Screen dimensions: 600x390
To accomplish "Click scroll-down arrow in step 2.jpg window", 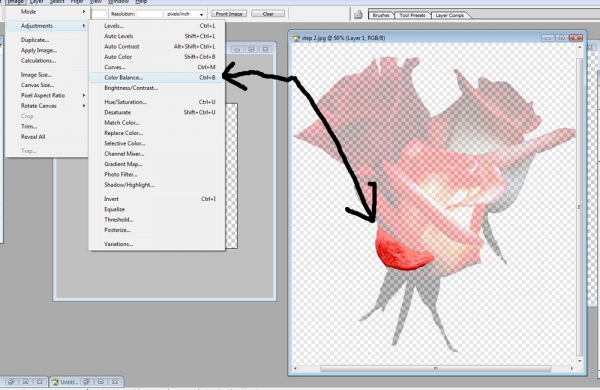I will 580,361.
